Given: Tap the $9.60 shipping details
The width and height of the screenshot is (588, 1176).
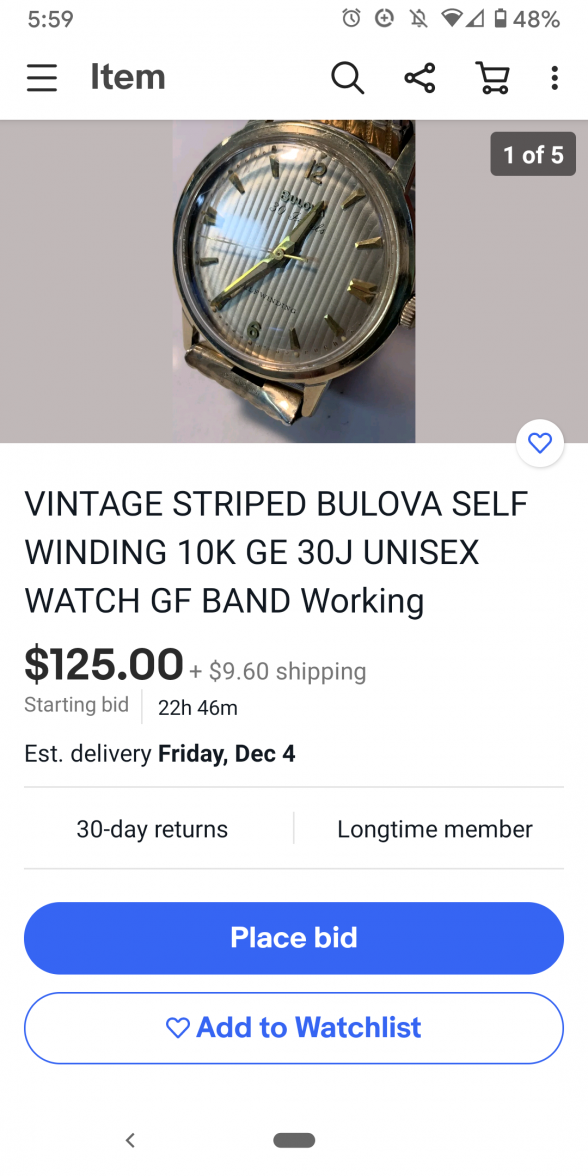Looking at the screenshot, I should click(278, 671).
